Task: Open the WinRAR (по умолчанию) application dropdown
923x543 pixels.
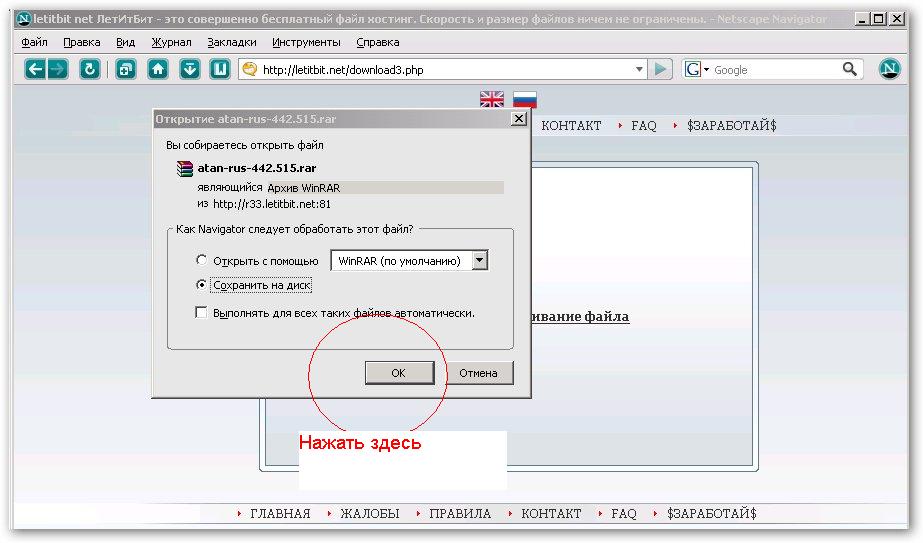Action: click(x=409, y=260)
